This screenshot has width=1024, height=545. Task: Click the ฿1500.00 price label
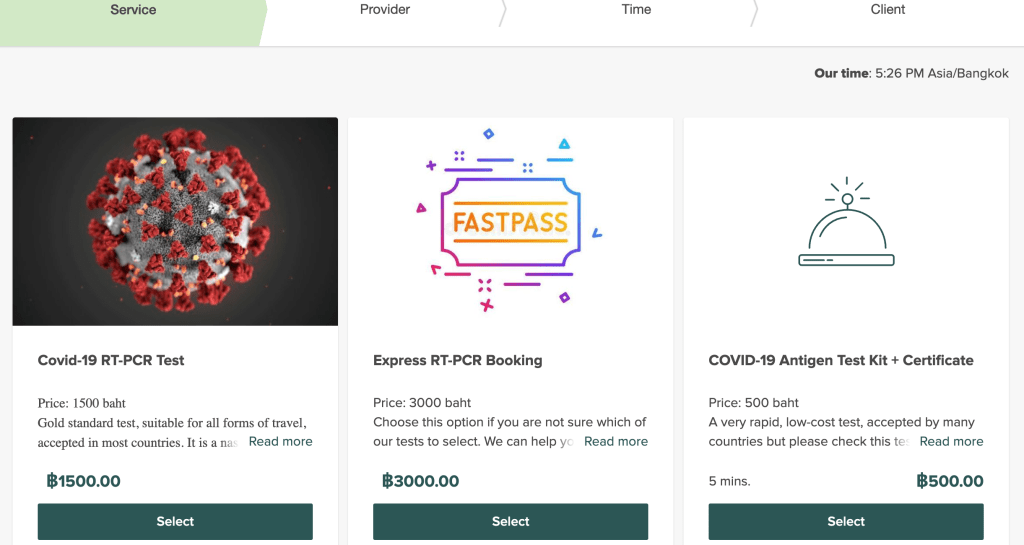[83, 481]
